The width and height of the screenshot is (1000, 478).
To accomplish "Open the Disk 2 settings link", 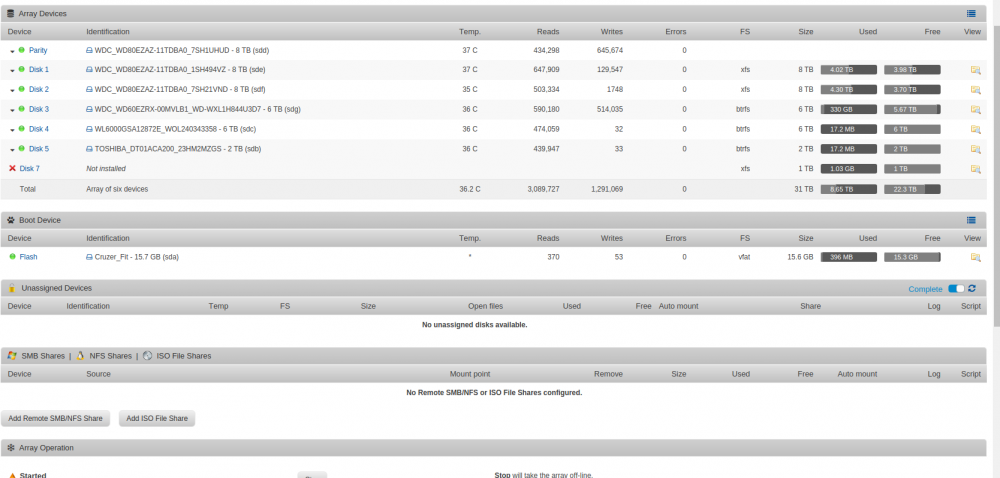I will 39,89.
